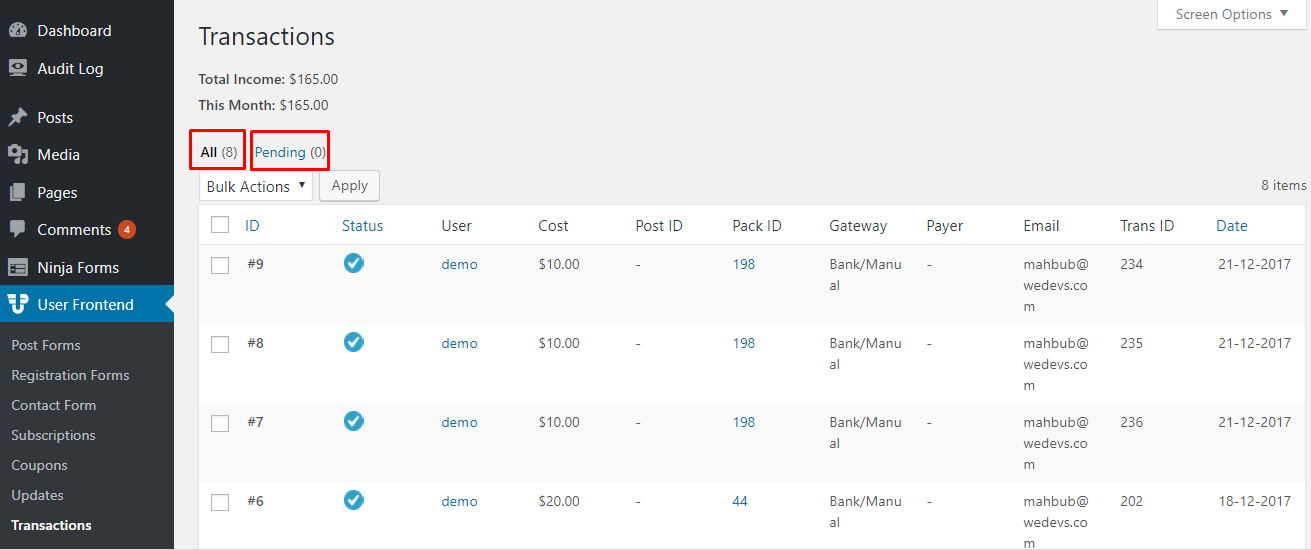The image size is (1311, 550).
Task: Check the select-all checkbox in header
Action: point(220,225)
